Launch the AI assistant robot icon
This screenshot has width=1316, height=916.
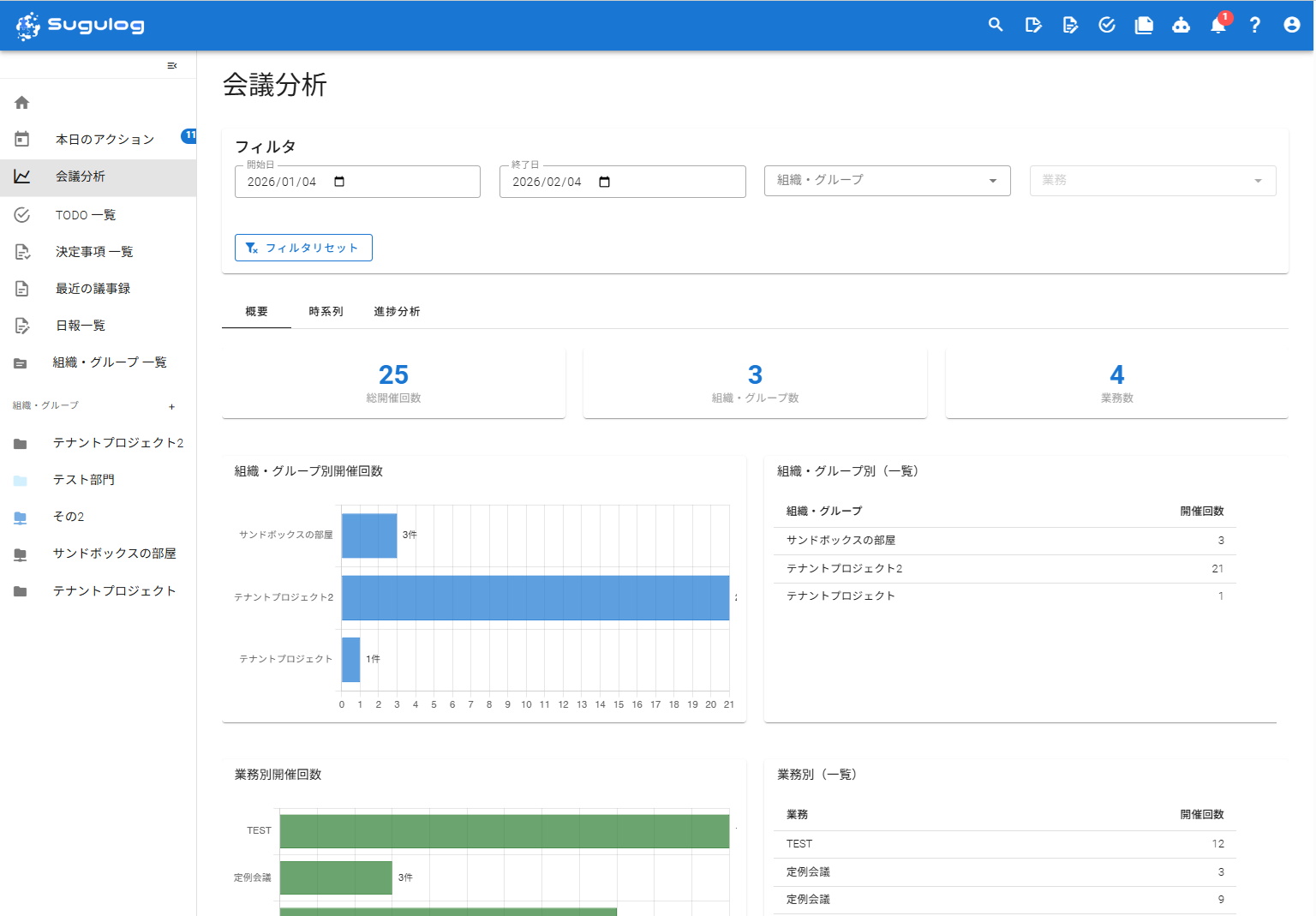1181,25
